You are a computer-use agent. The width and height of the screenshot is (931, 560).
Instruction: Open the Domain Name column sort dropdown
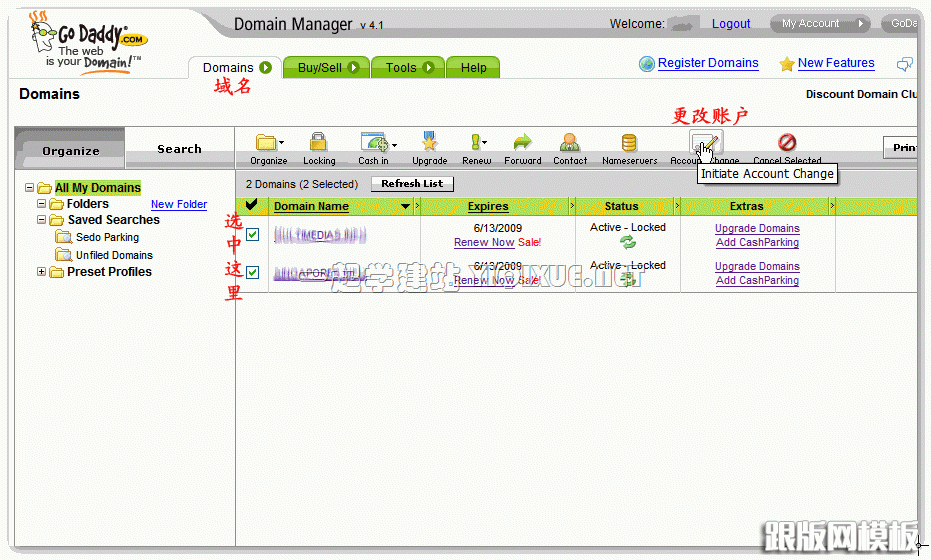click(406, 206)
